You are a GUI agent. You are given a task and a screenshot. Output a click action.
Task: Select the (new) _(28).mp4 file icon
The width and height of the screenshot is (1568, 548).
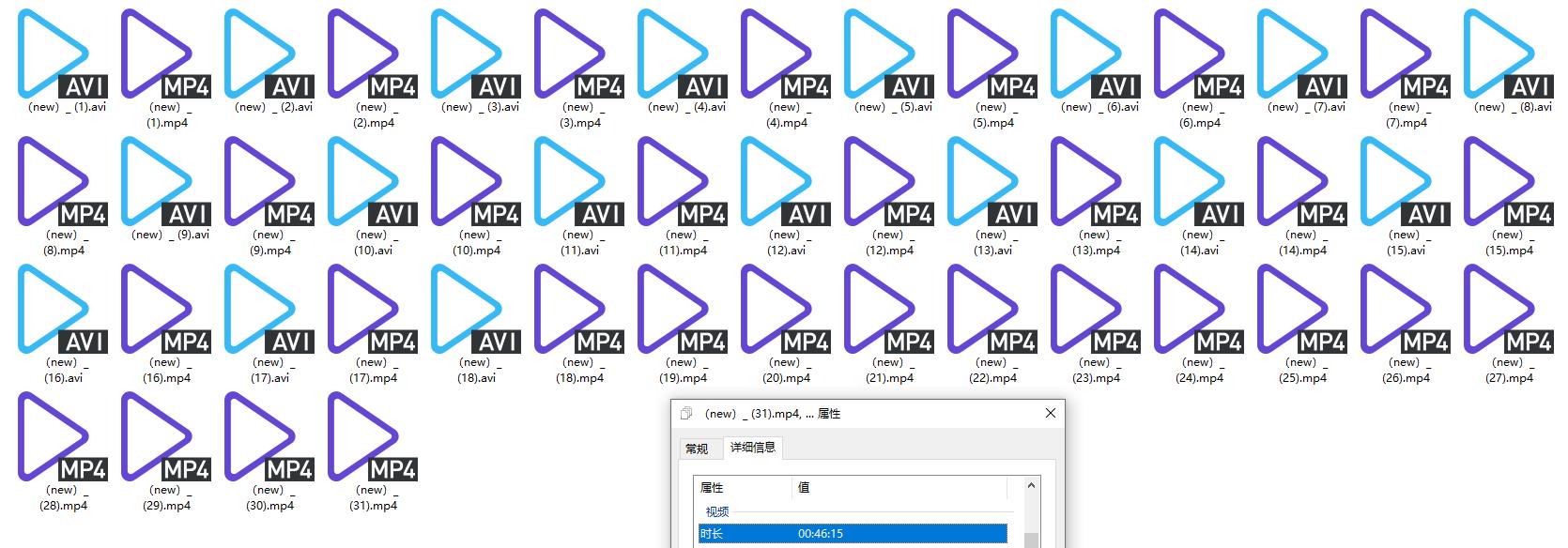(62, 436)
